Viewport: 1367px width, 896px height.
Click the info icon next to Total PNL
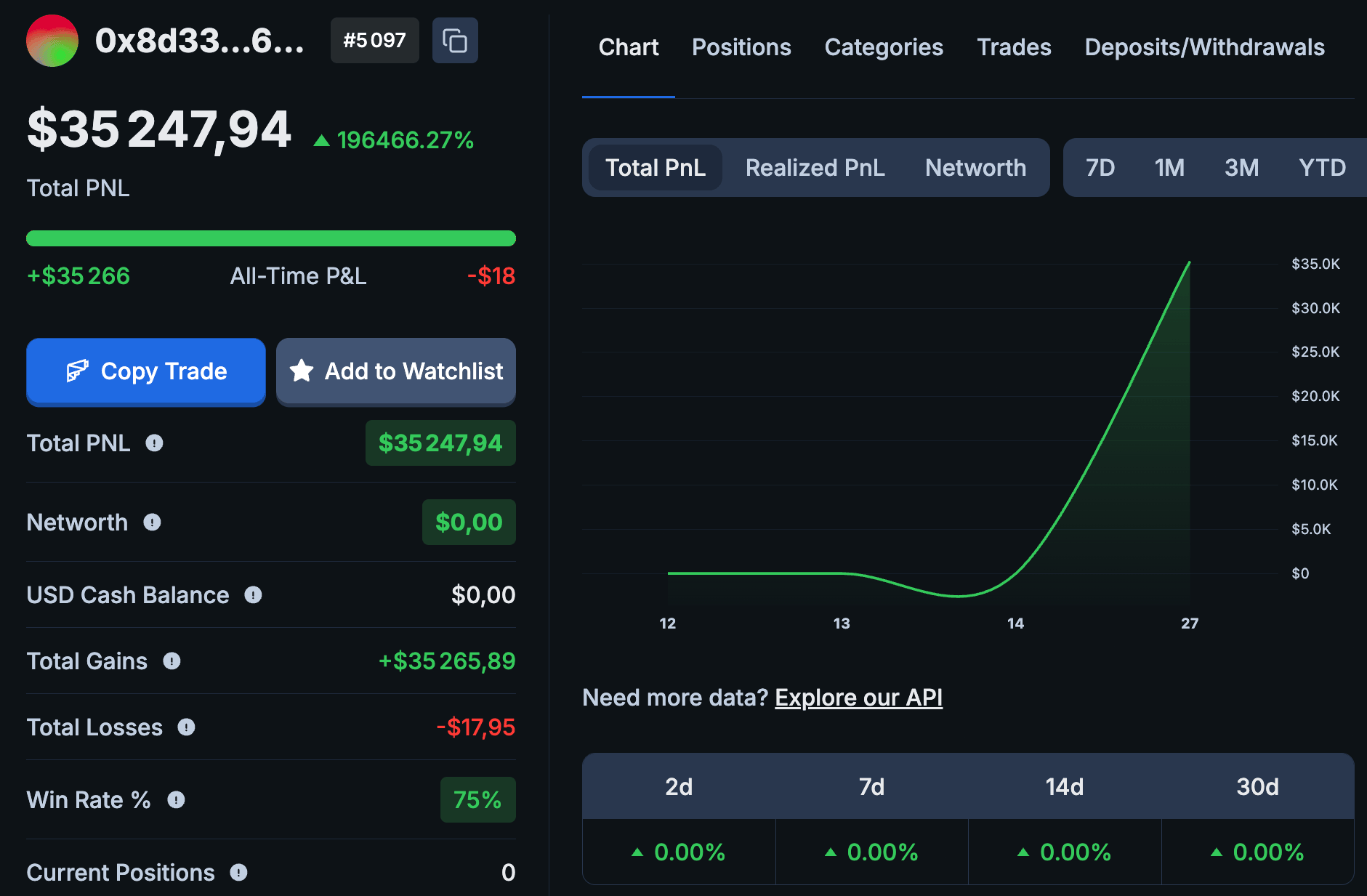tap(154, 443)
